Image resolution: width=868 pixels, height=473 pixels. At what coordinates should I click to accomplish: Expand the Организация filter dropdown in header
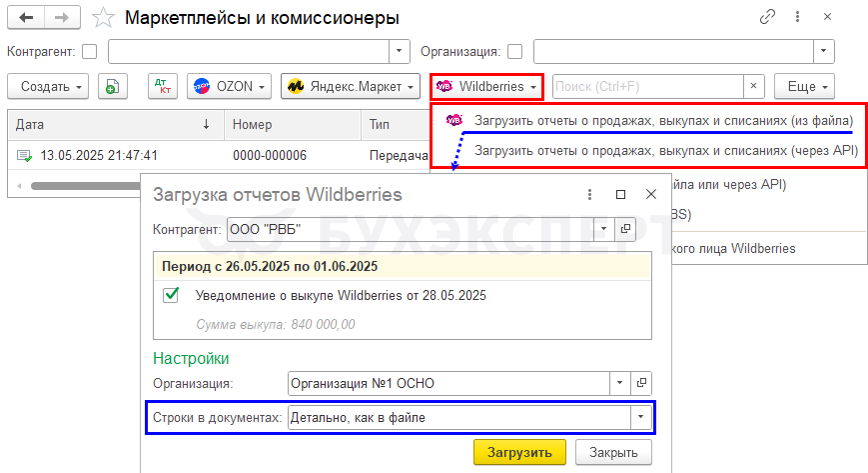[x=823, y=52]
